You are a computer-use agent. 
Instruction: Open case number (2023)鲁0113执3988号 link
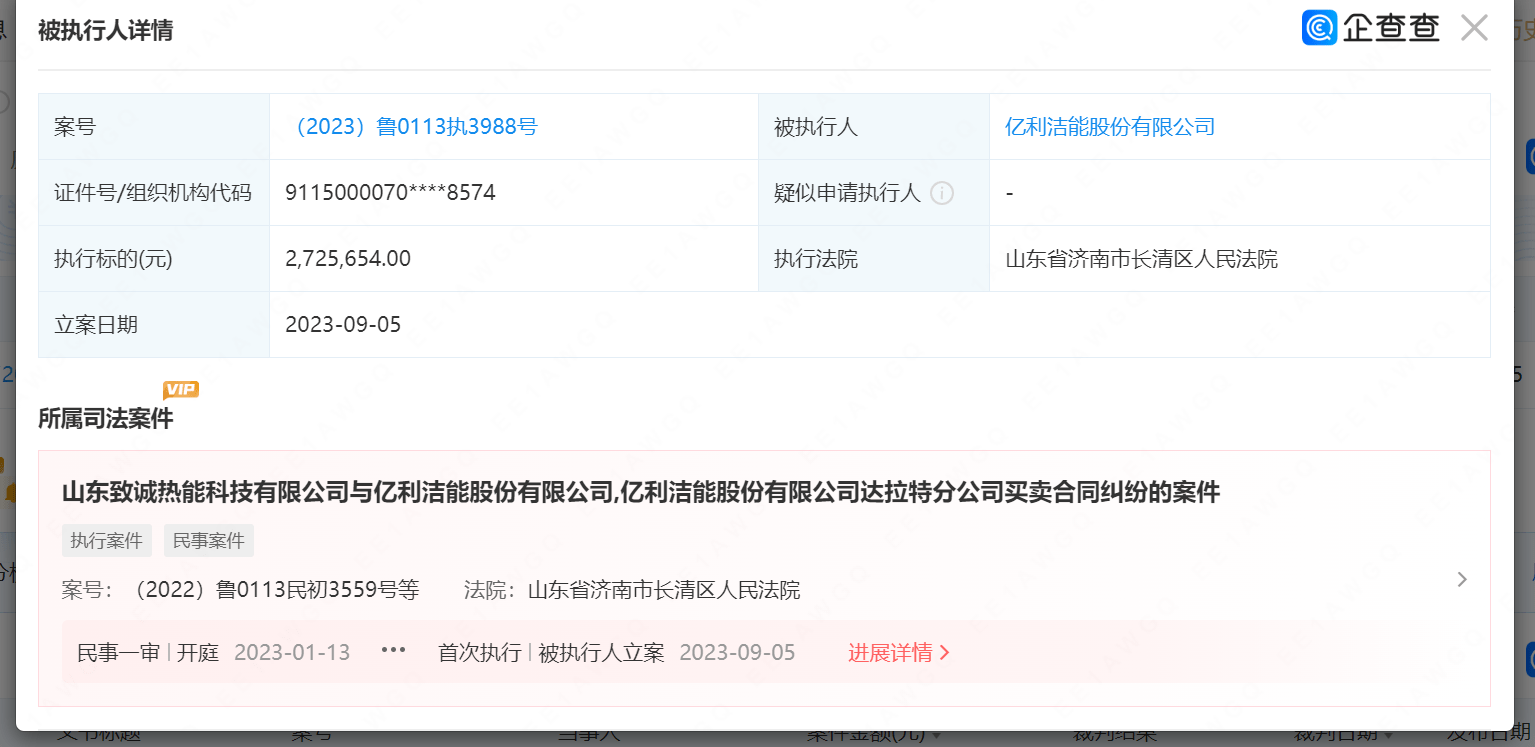(x=411, y=127)
